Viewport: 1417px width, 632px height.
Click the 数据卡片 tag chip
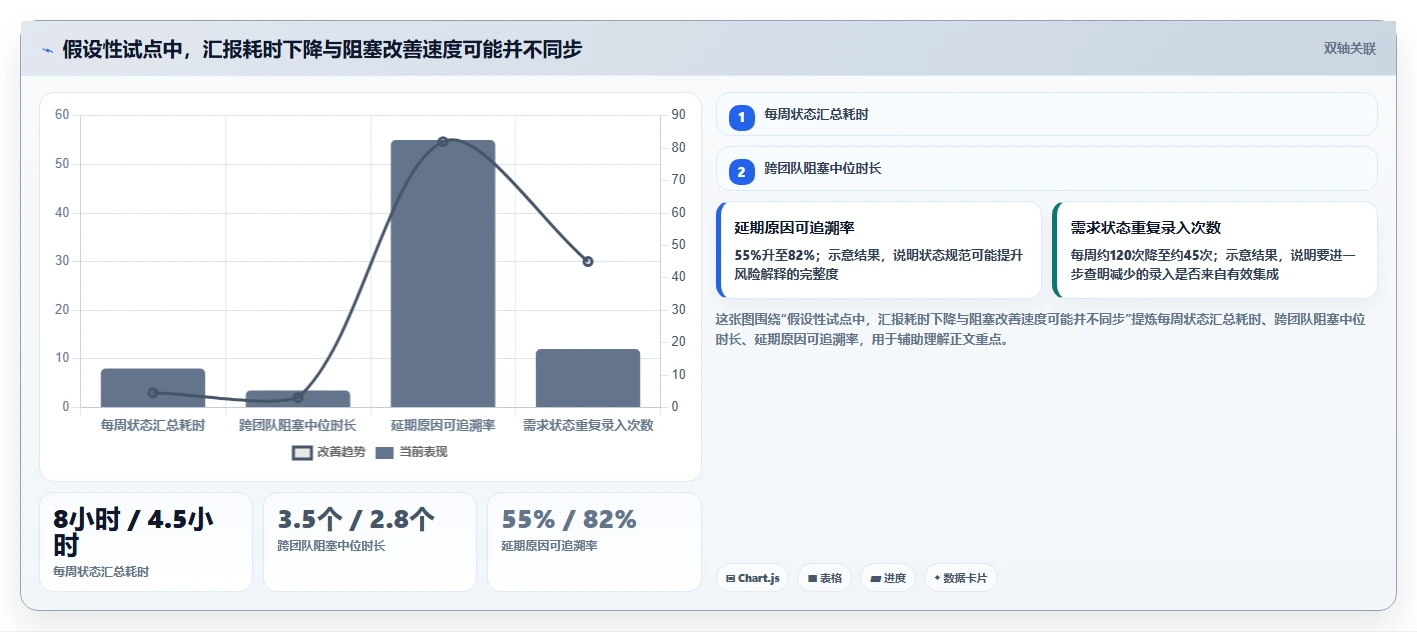960,578
